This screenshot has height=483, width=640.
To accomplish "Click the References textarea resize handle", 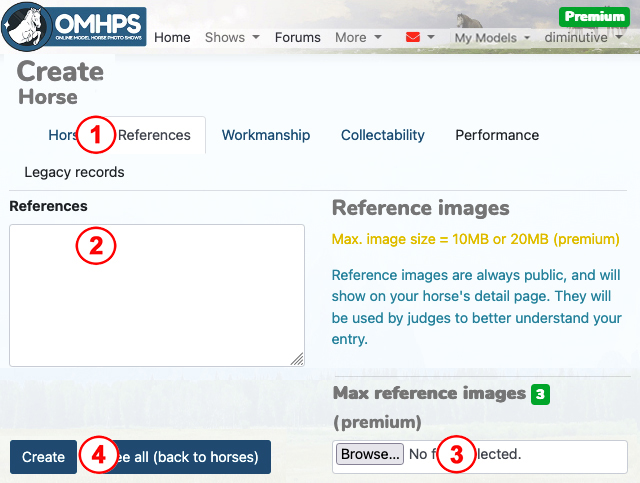I will (298, 360).
